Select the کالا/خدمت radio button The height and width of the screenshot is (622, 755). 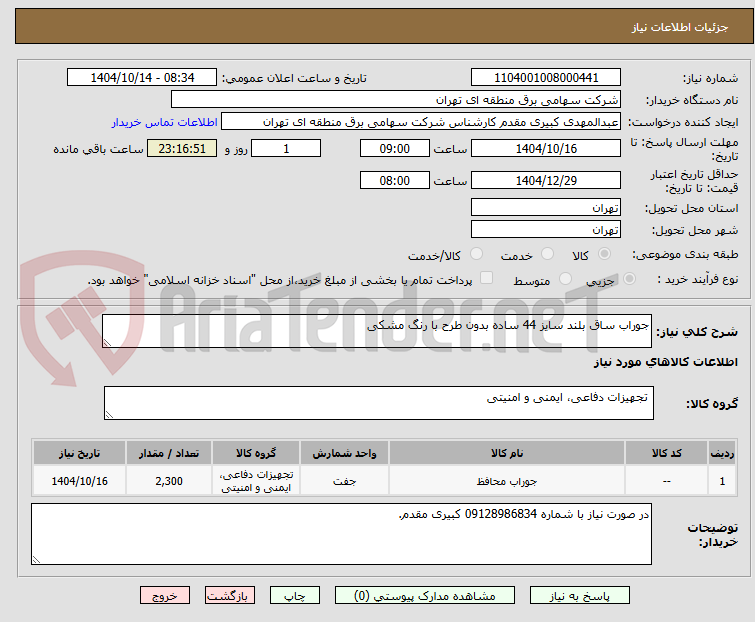click(x=476, y=254)
